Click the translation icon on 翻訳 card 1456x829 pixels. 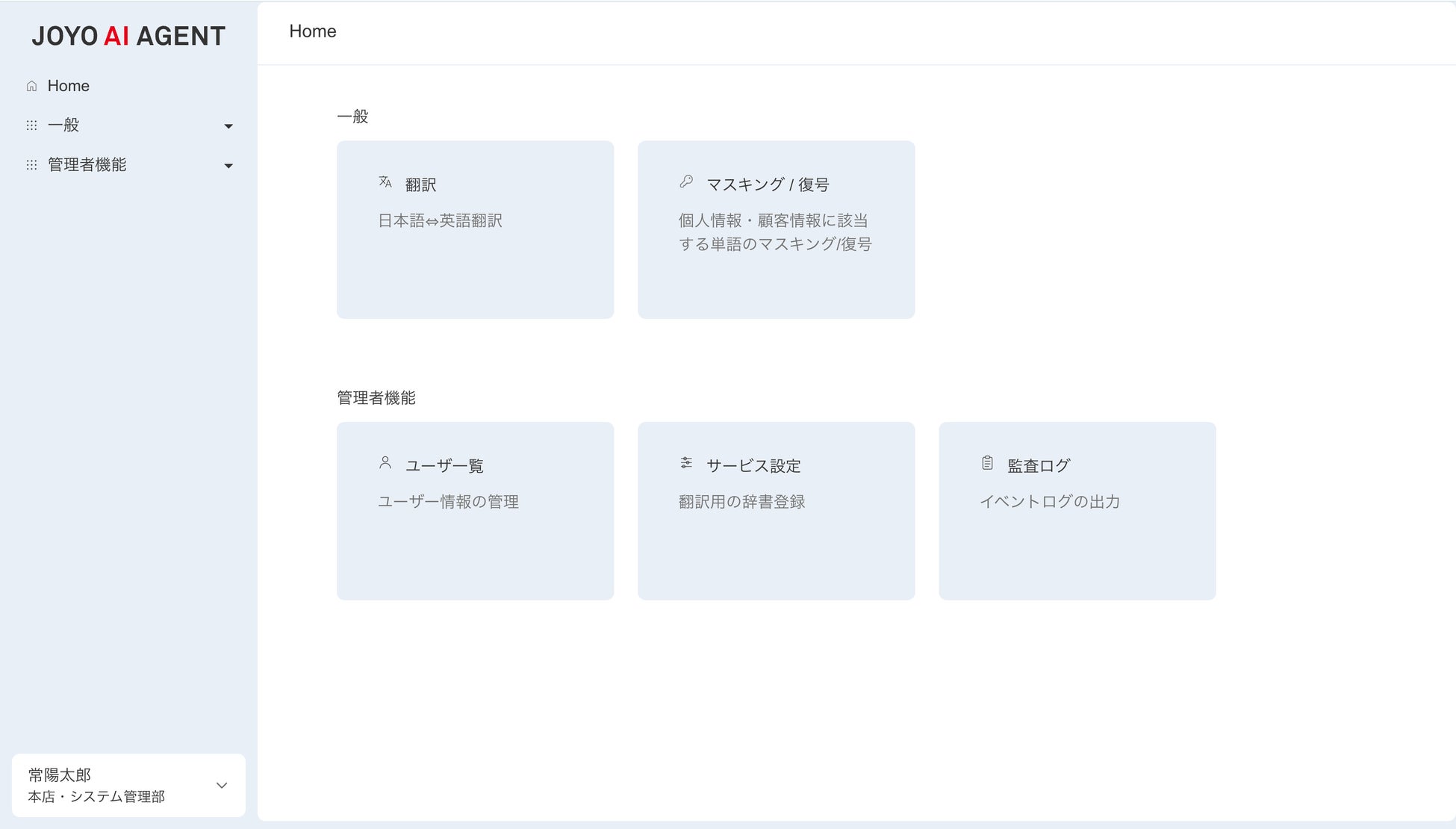point(385,181)
